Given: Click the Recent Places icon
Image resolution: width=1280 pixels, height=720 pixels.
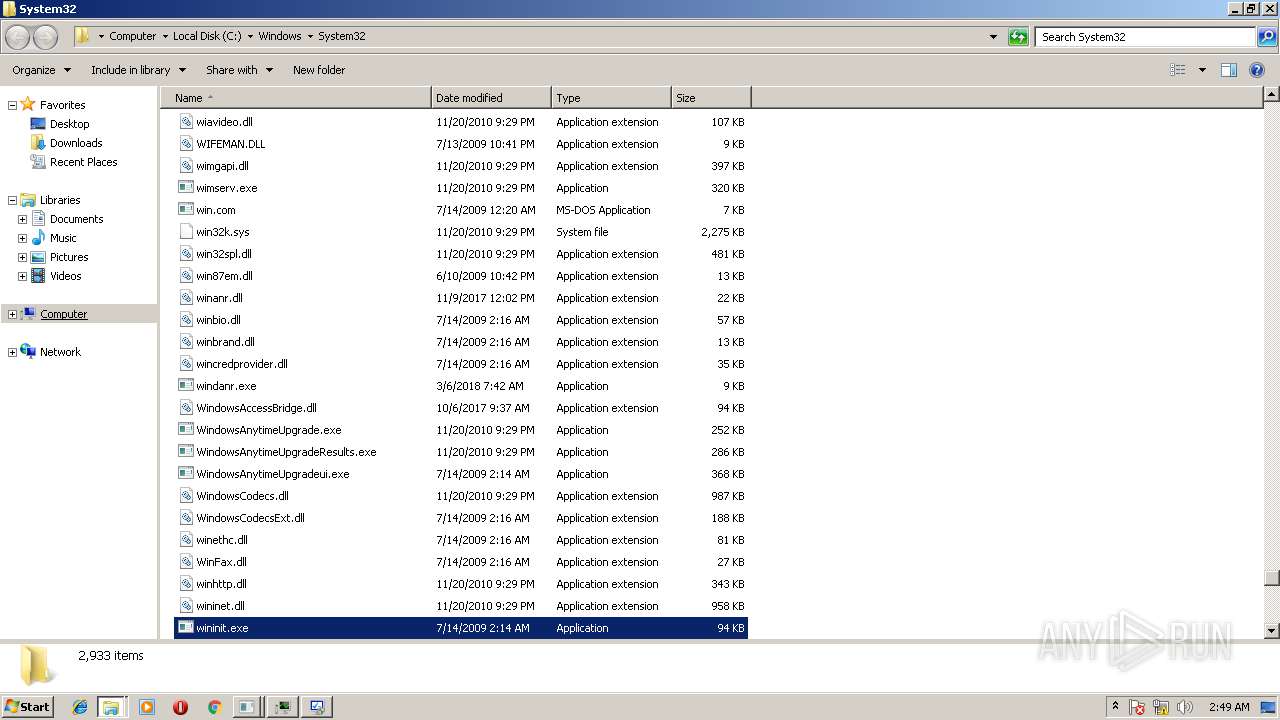Looking at the screenshot, I should coord(38,162).
